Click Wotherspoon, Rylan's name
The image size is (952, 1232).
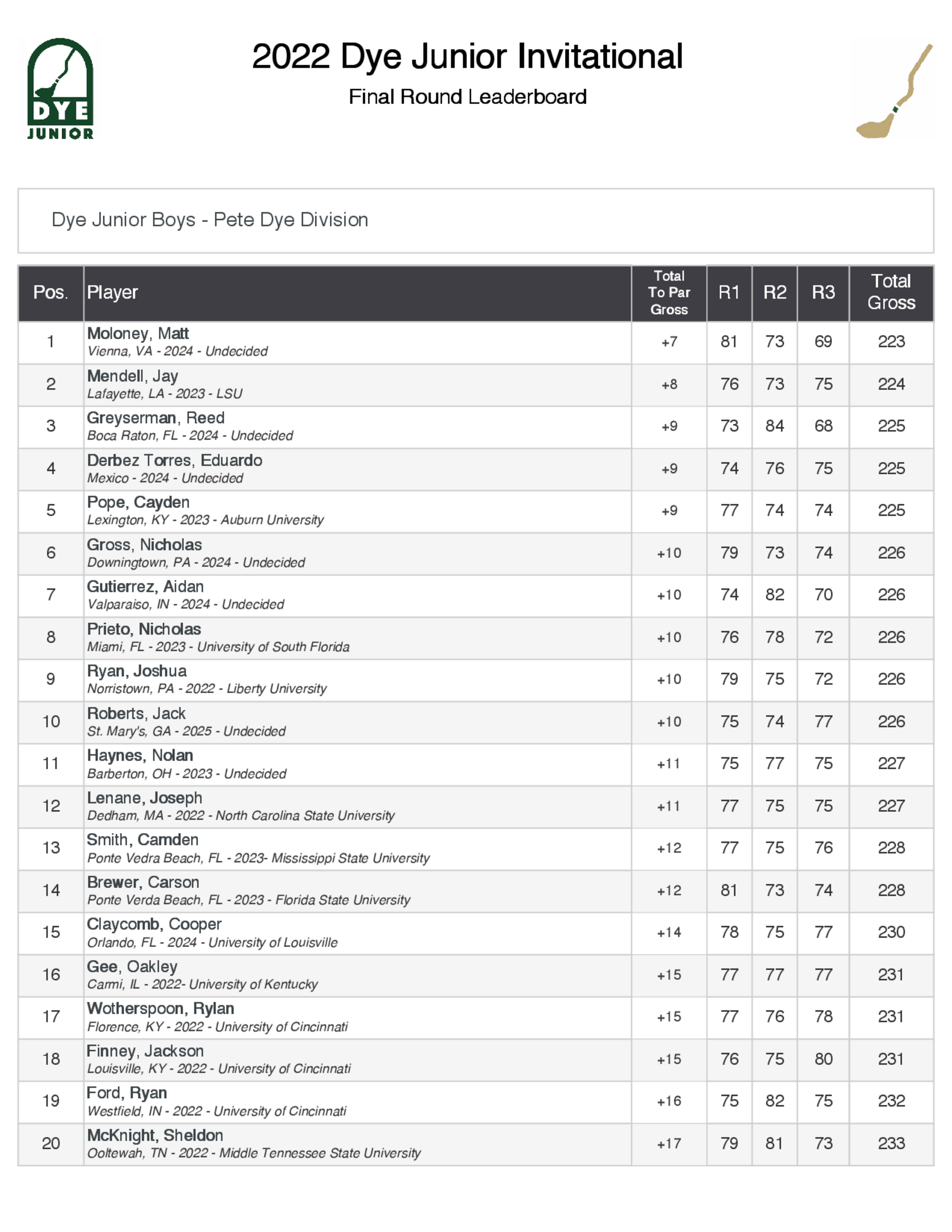(160, 1009)
